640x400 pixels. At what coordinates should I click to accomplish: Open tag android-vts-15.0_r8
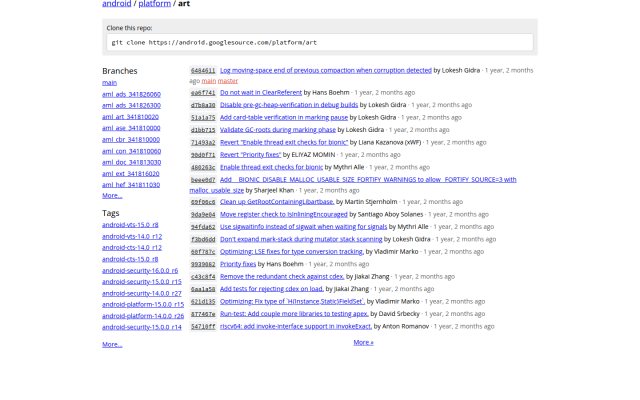(130, 225)
